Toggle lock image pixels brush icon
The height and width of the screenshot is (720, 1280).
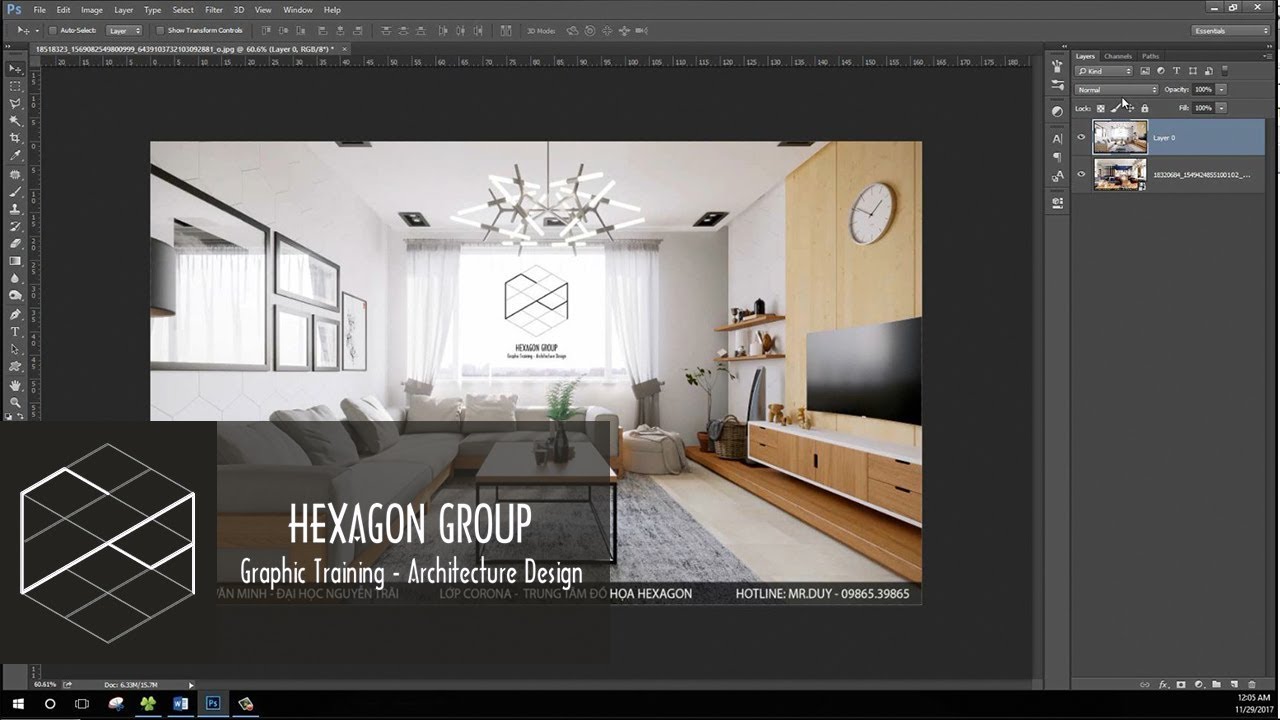(1116, 108)
